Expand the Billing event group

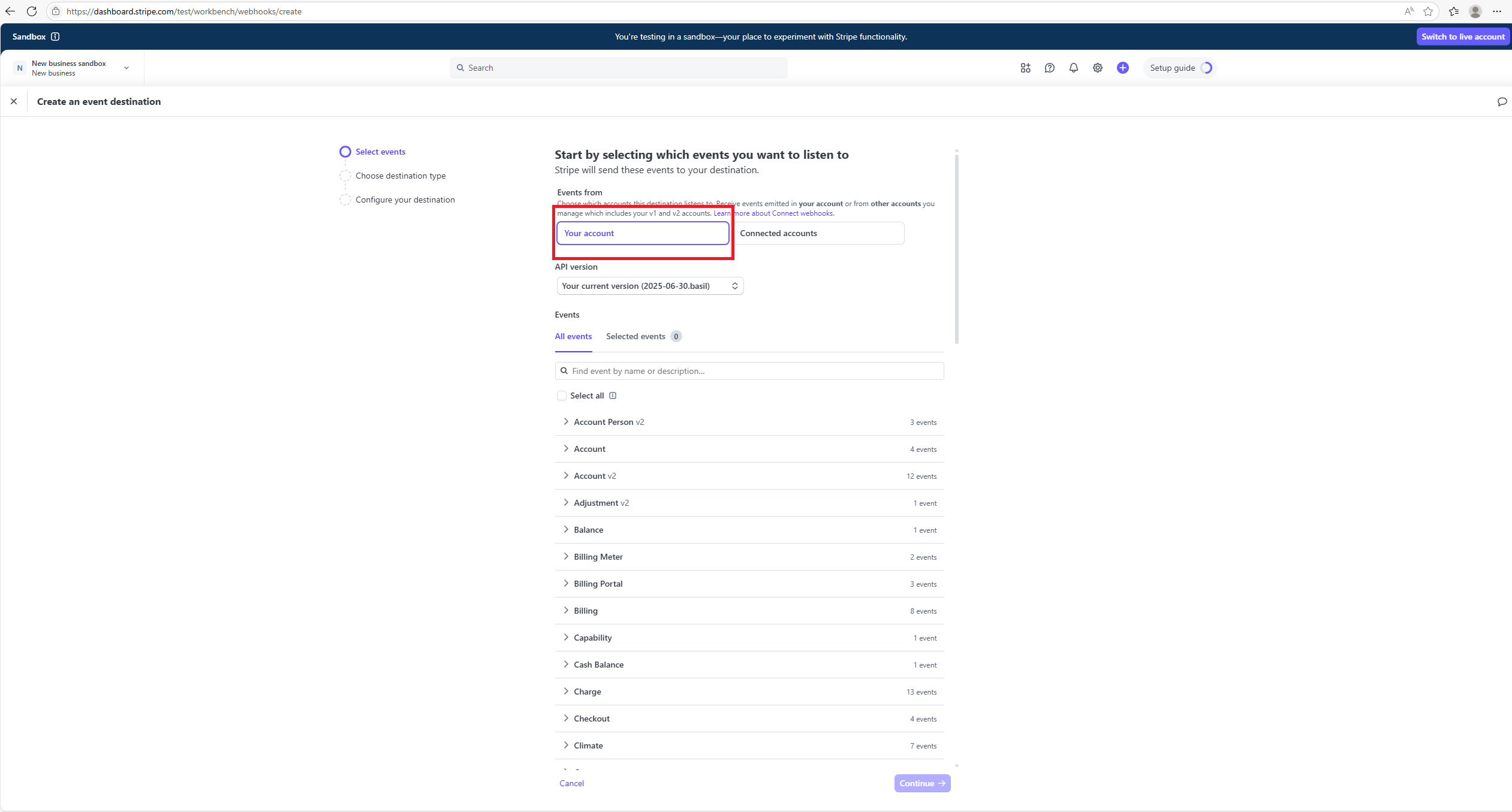pyautogui.click(x=749, y=611)
